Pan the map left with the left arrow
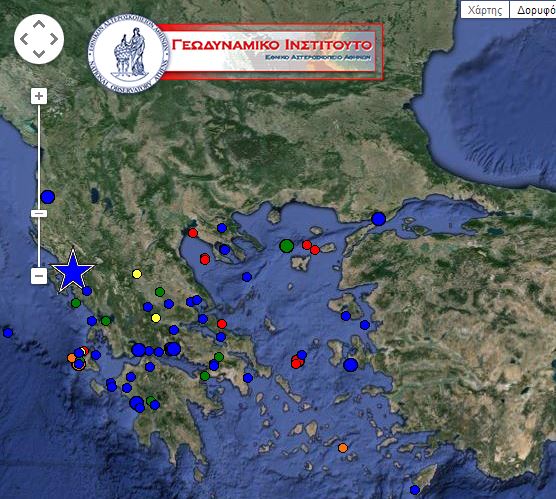The width and height of the screenshot is (556, 499). tap(24, 39)
